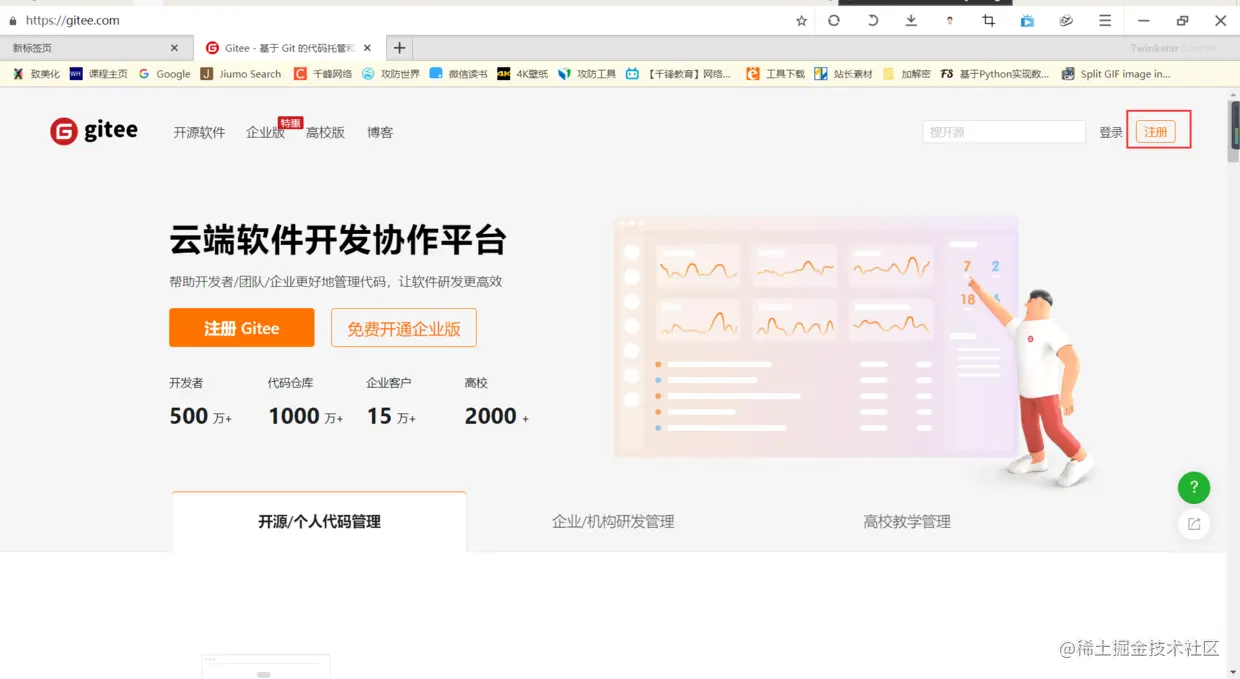Restore down the browser window
The image size is (1240, 679).
click(1182, 21)
